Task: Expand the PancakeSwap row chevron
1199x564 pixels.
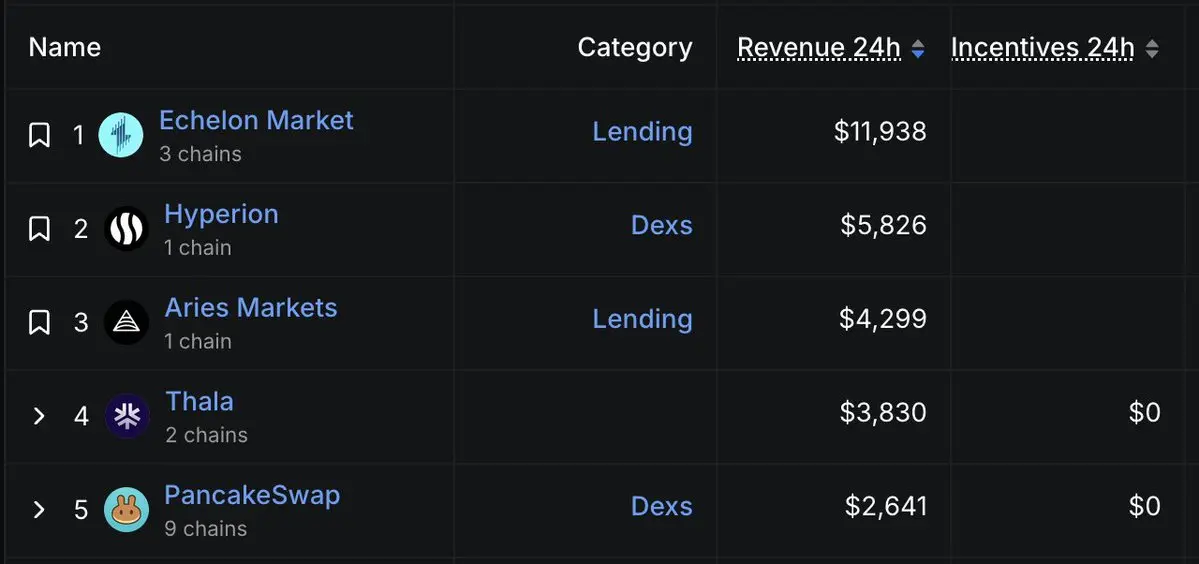Action: point(39,510)
